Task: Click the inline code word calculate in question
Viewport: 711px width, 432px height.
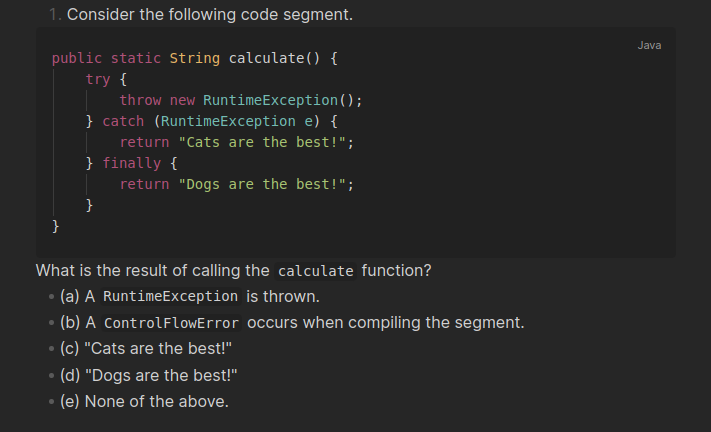Action: (315, 271)
